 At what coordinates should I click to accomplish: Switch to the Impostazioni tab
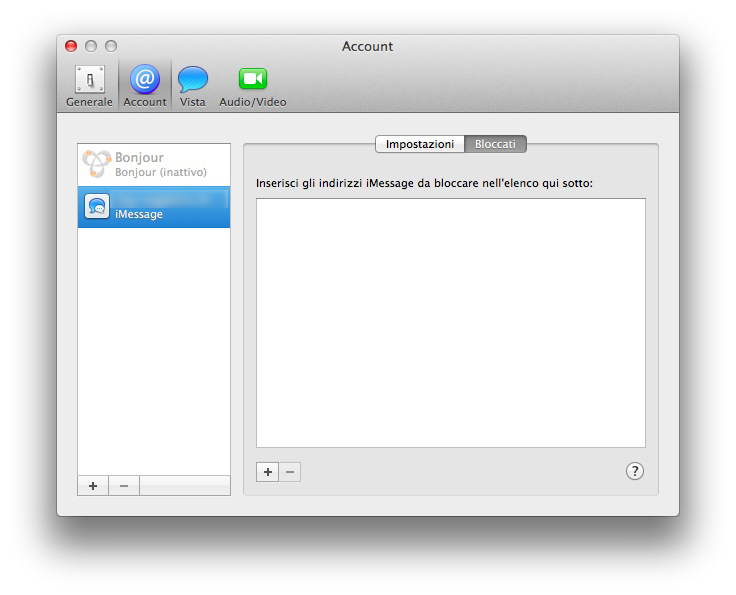point(420,144)
